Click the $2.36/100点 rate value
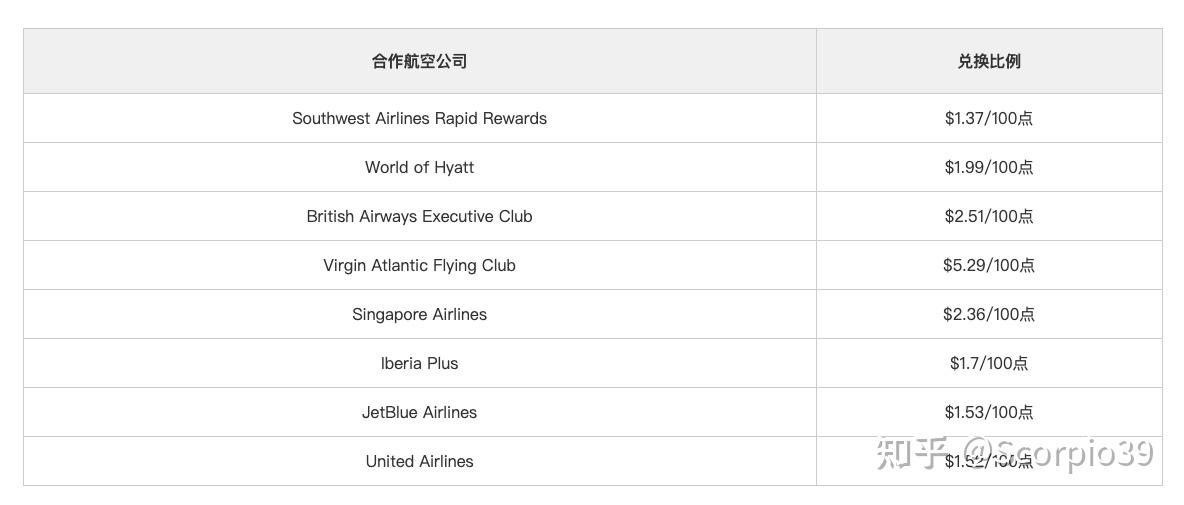Image resolution: width=1184 pixels, height=505 pixels. click(x=988, y=314)
